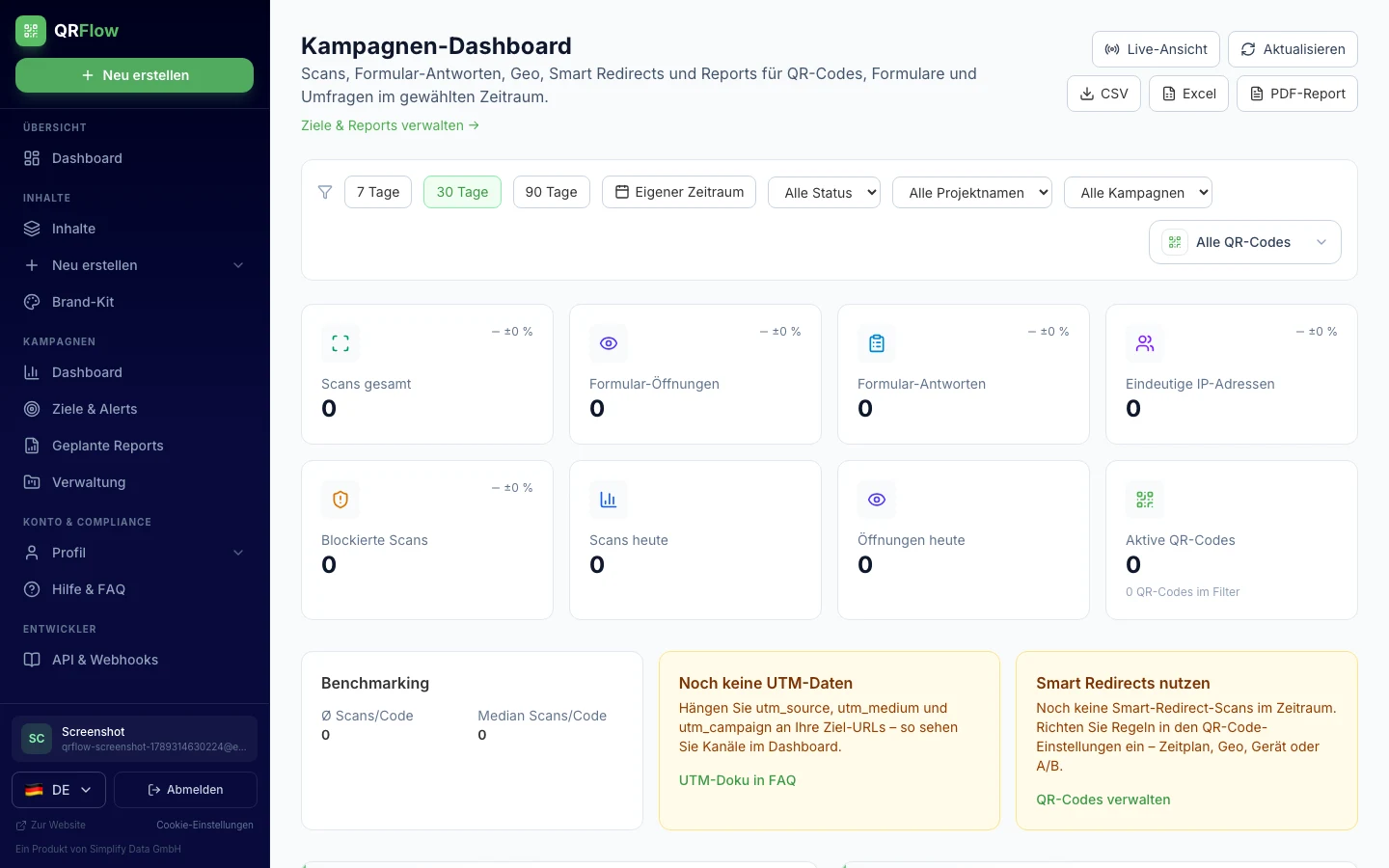Select the 7 Tage range
Screen dimensions: 1389x868
click(x=378, y=192)
